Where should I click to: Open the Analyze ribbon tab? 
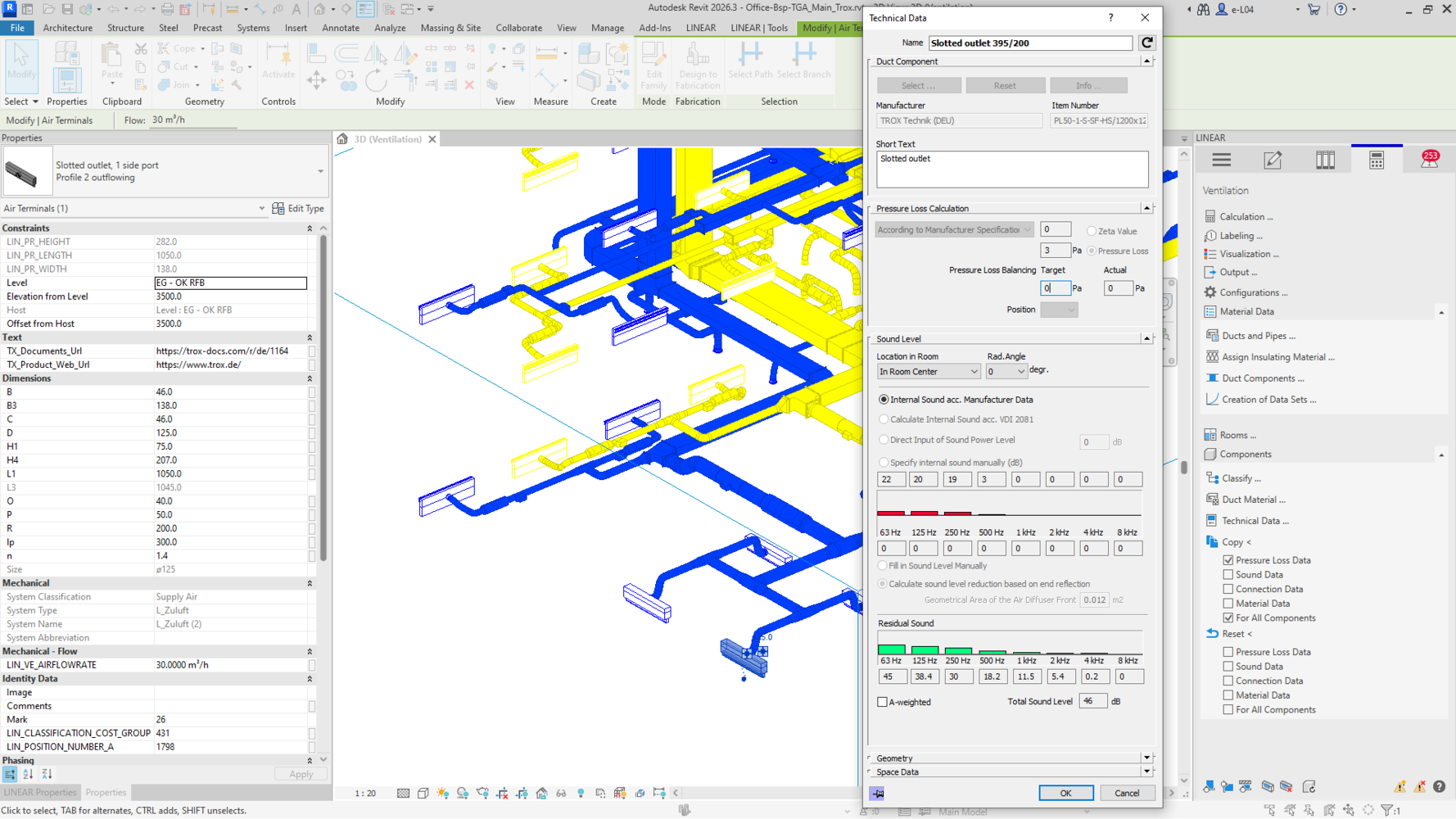pyautogui.click(x=389, y=28)
